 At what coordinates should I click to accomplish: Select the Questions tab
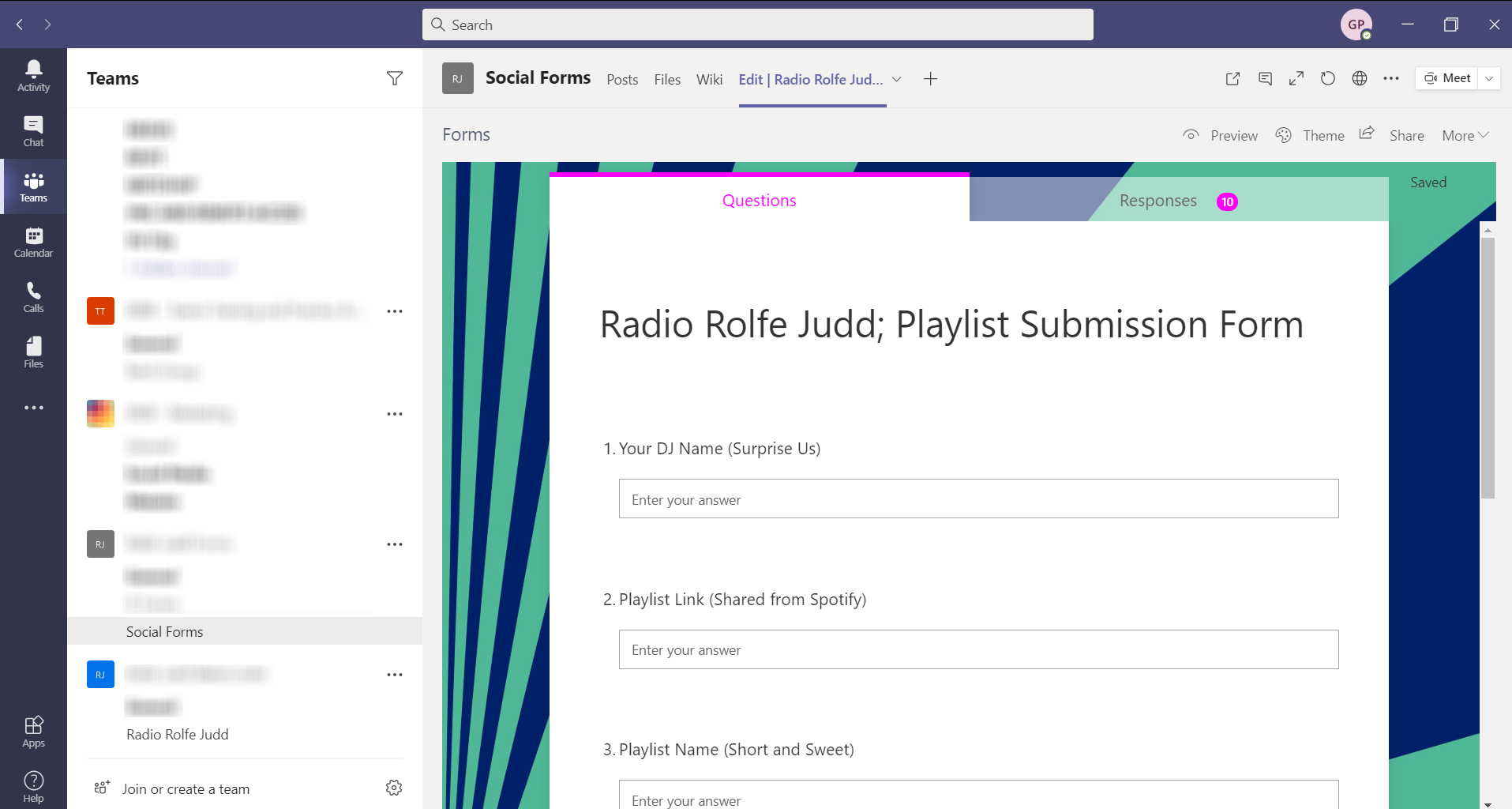[759, 201]
